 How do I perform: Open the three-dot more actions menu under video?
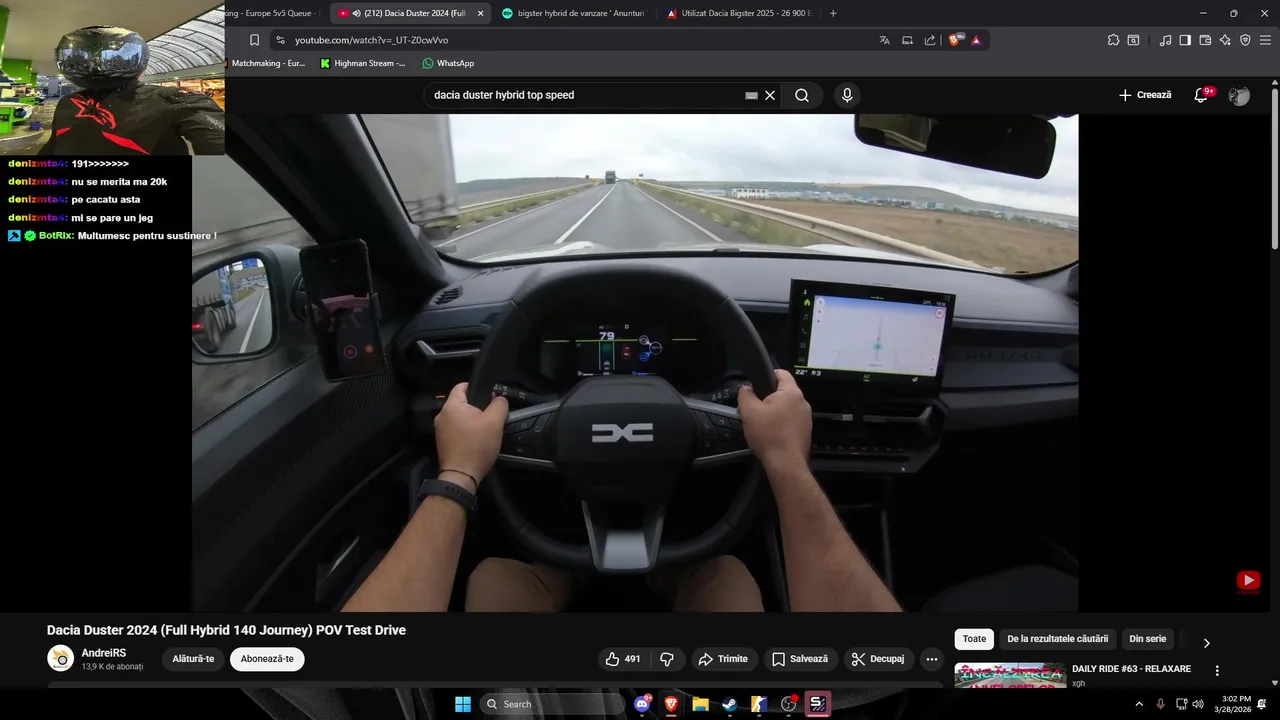932,659
